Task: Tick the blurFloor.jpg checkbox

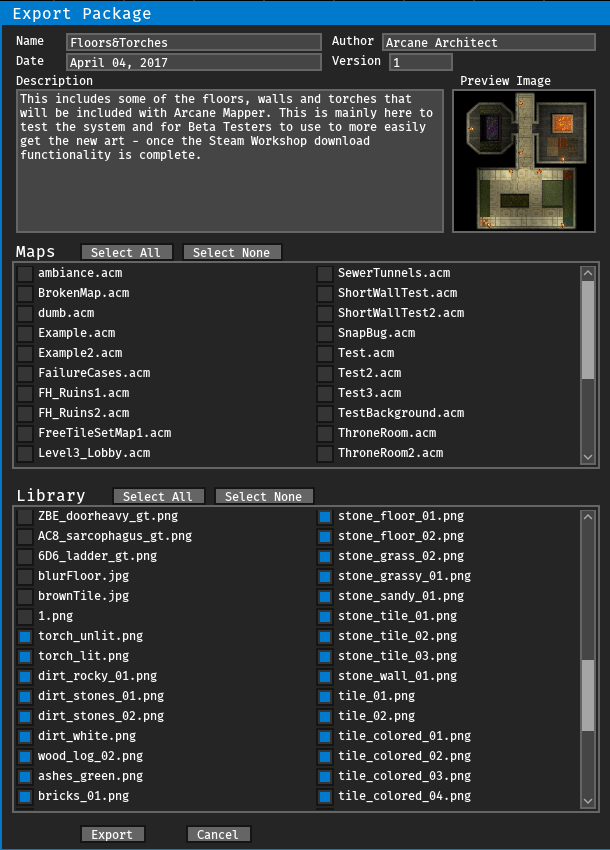Action: pos(25,576)
